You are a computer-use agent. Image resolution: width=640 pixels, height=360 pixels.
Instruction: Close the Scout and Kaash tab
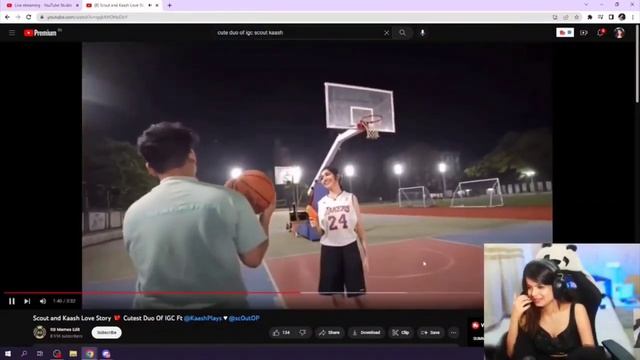pos(157,5)
